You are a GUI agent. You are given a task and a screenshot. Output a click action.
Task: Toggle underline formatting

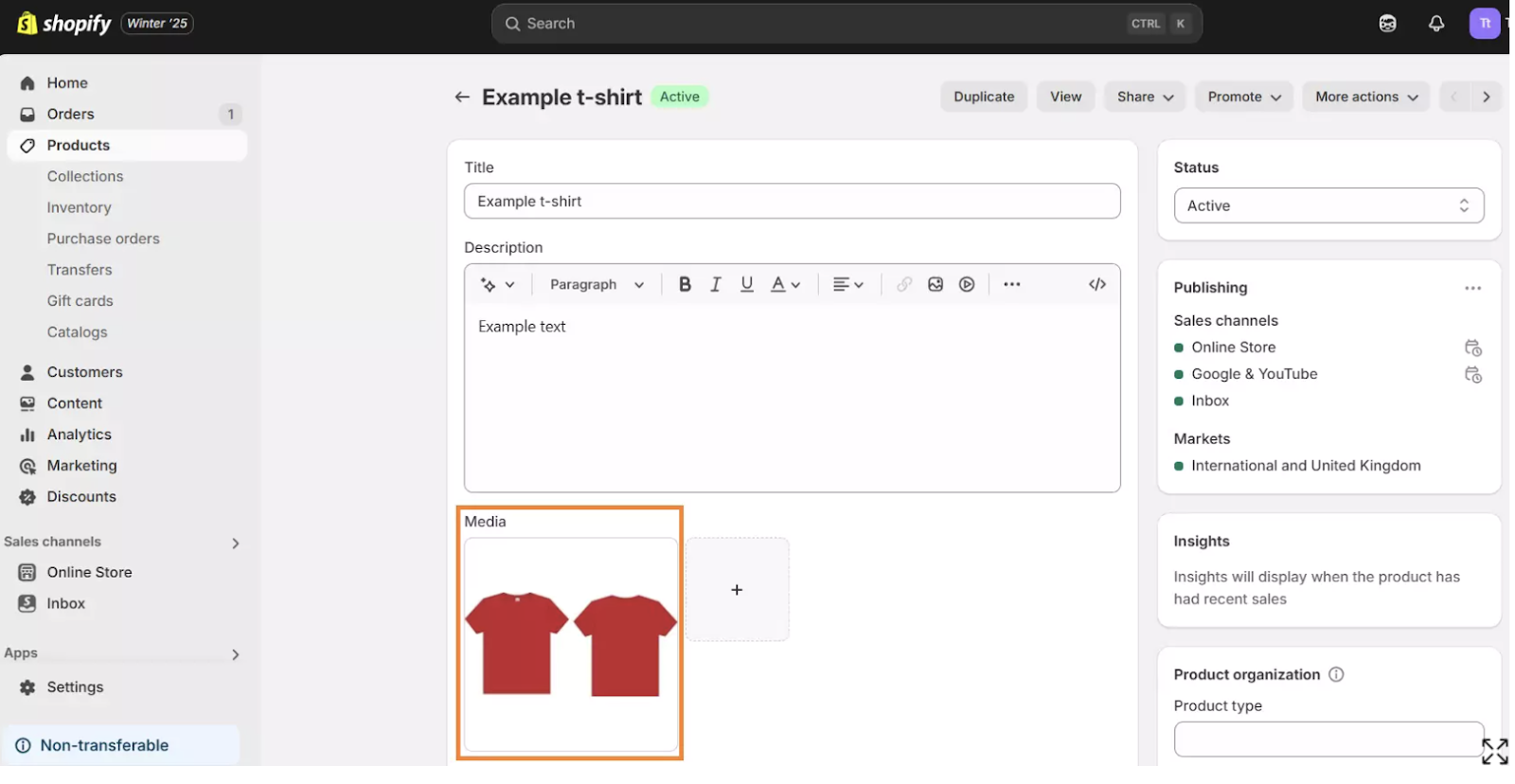(x=747, y=284)
